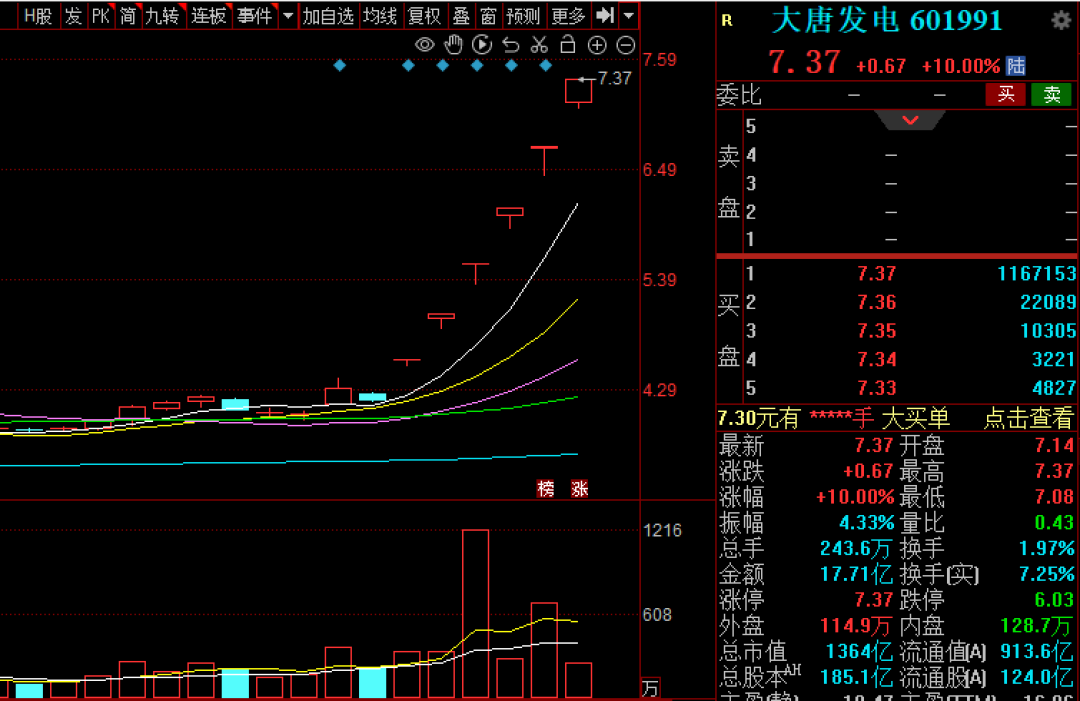Open the 复权 adjustment option
This screenshot has width=1080, height=701.
[424, 15]
